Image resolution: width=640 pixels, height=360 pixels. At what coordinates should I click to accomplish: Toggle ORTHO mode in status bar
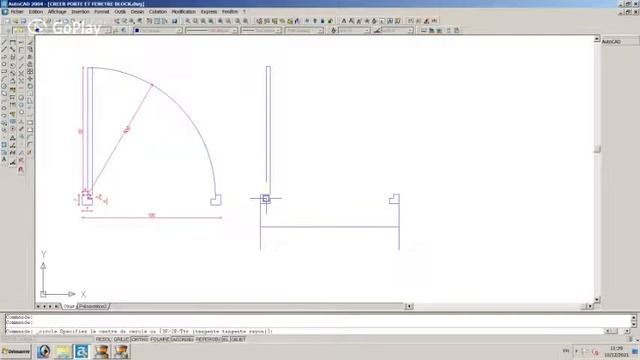tap(140, 340)
